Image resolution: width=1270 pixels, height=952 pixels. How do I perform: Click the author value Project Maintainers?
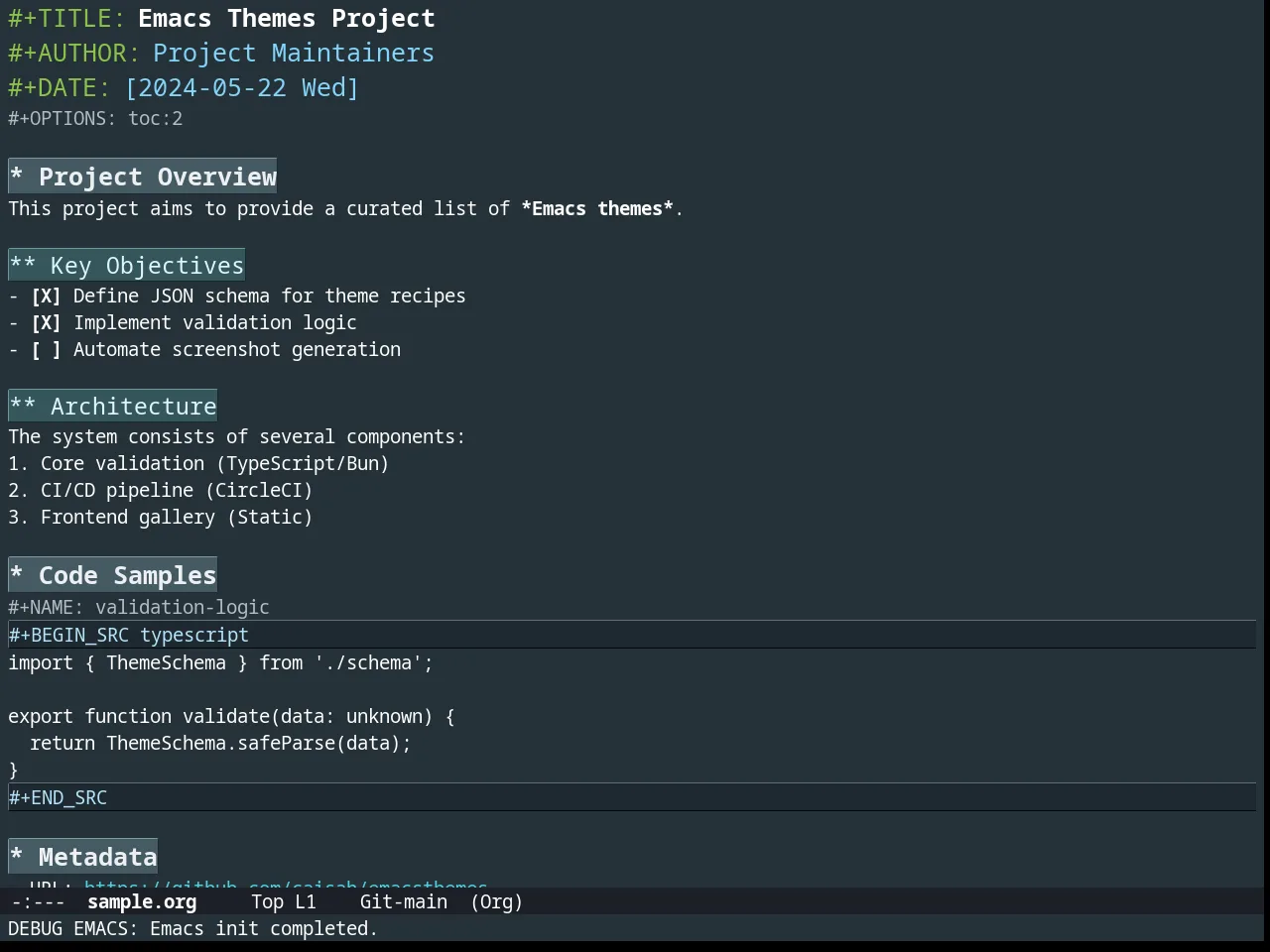294,53
